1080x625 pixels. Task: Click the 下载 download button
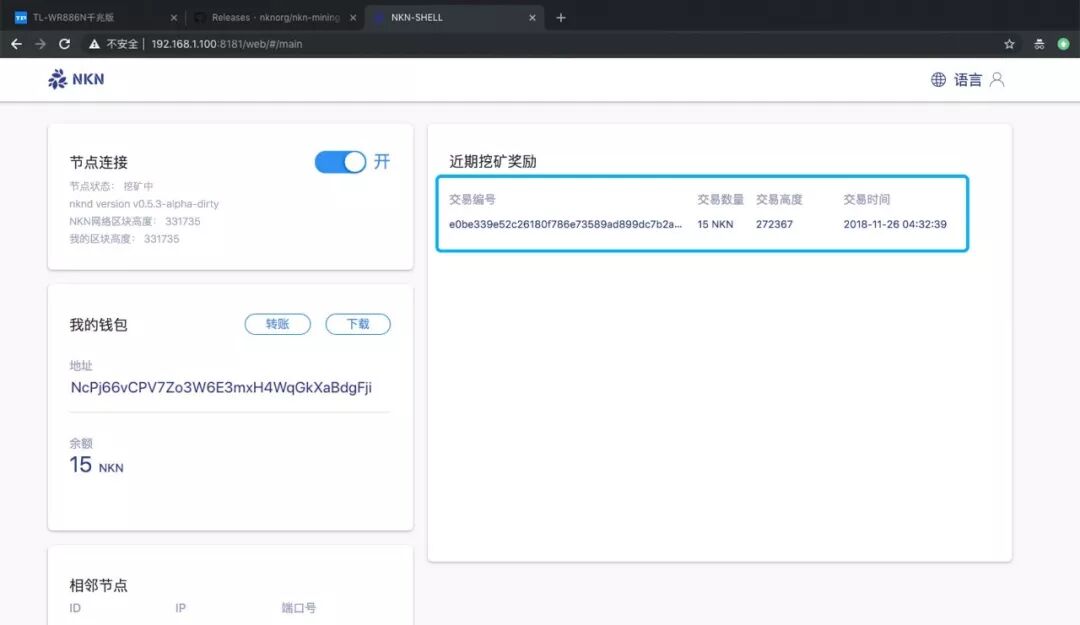click(358, 324)
